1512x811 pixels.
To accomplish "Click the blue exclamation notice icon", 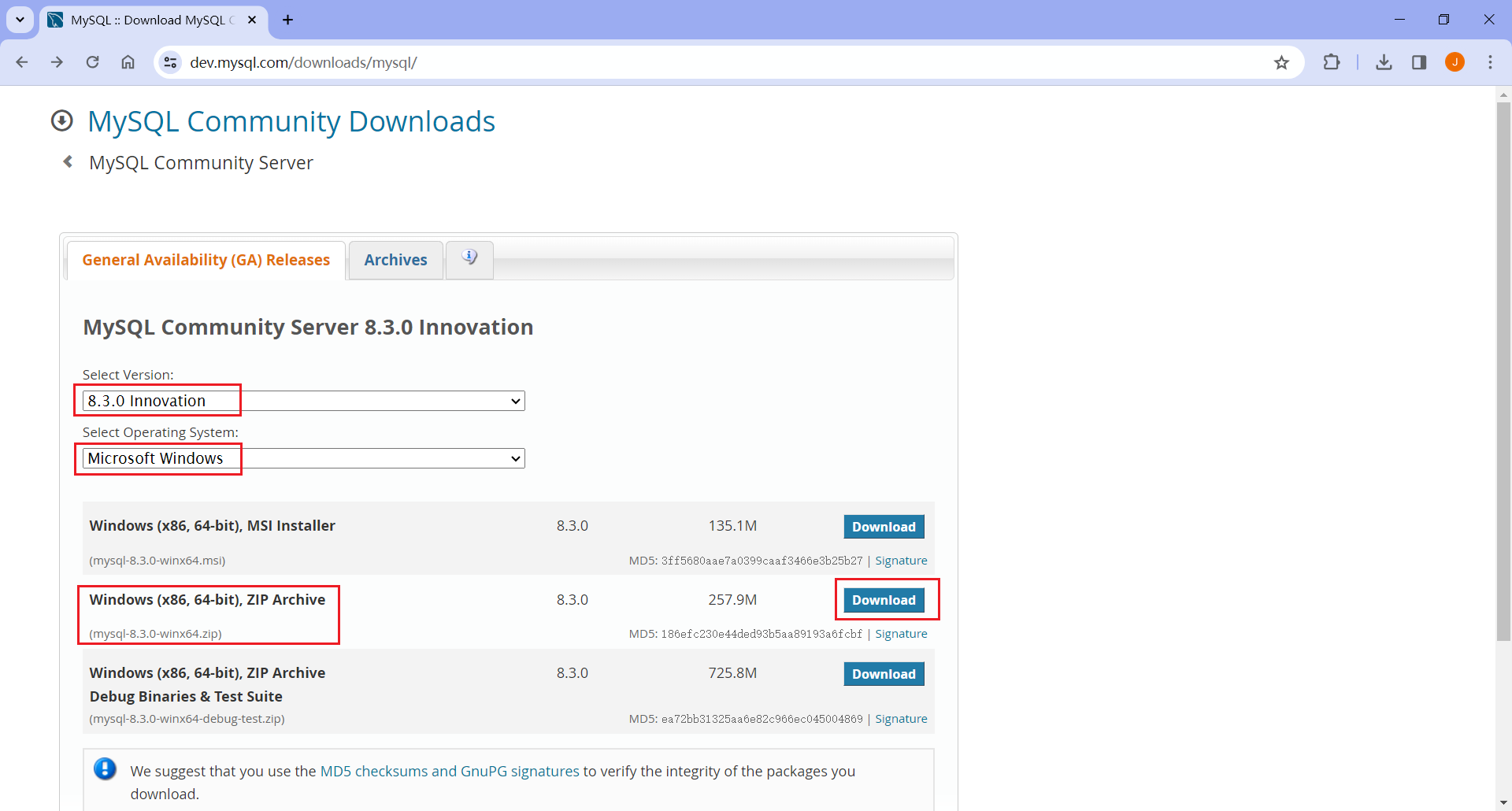I will (105, 768).
